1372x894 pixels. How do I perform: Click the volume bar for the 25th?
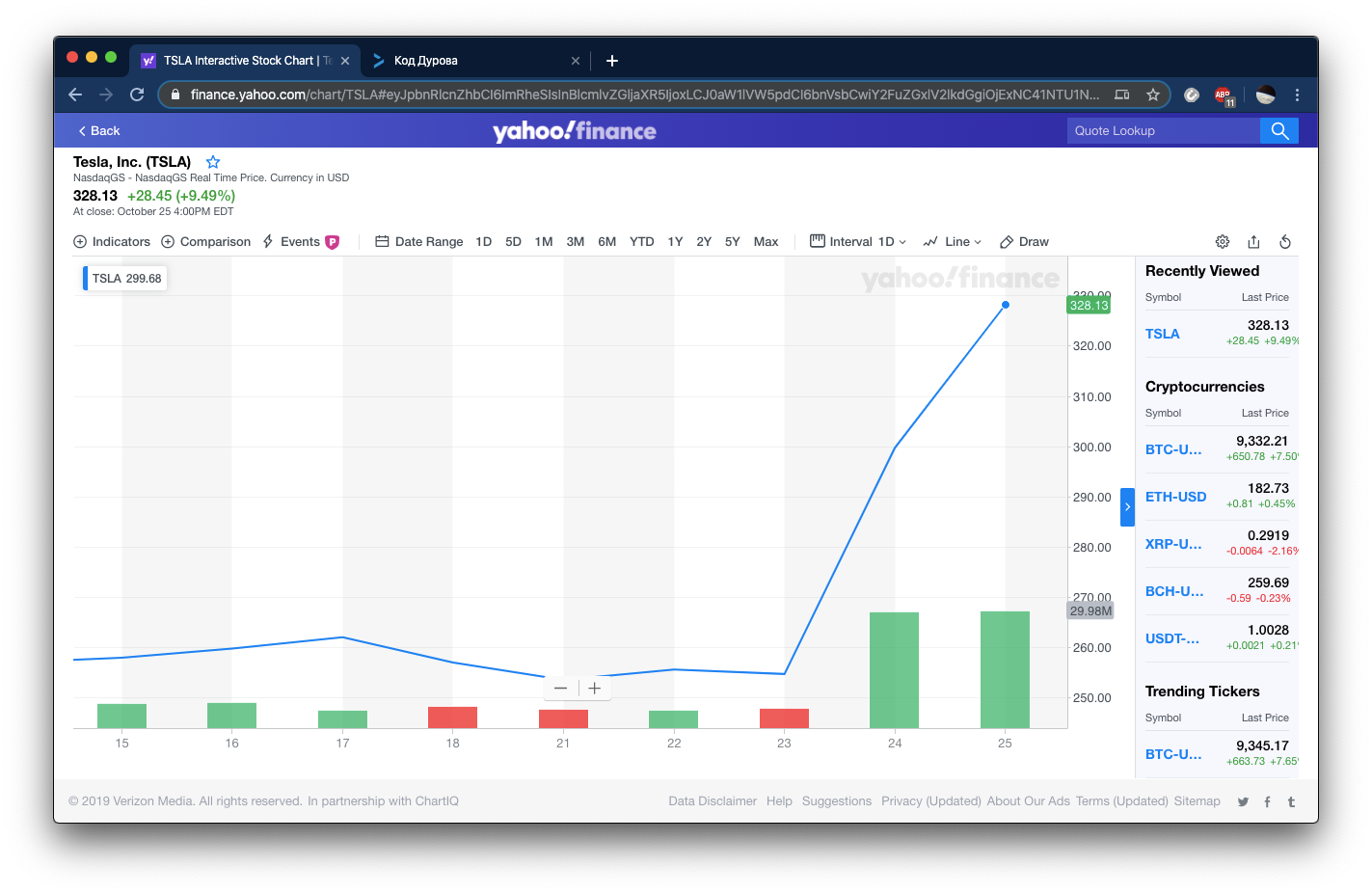point(1005,669)
